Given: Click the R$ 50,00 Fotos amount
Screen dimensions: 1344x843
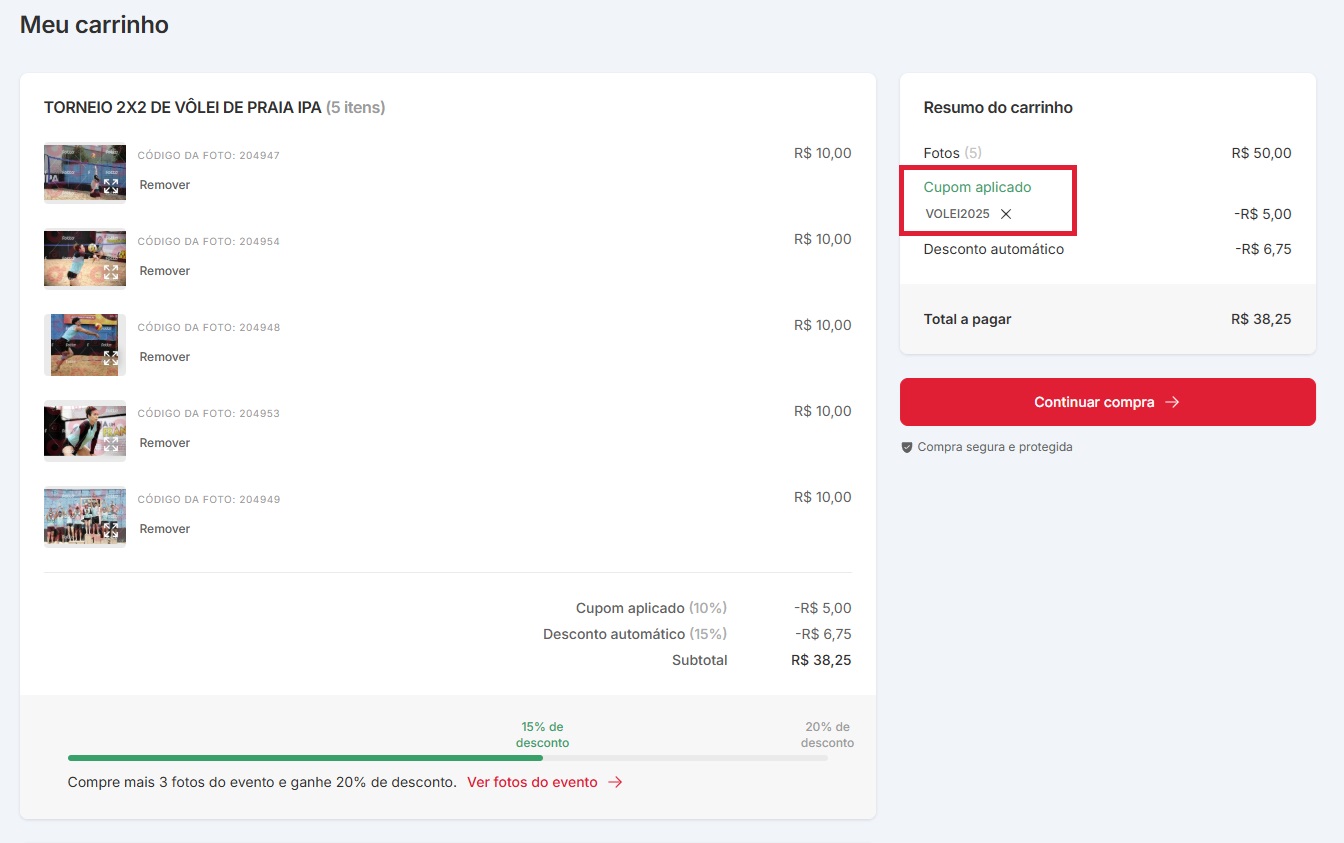Looking at the screenshot, I should coord(1261,153).
